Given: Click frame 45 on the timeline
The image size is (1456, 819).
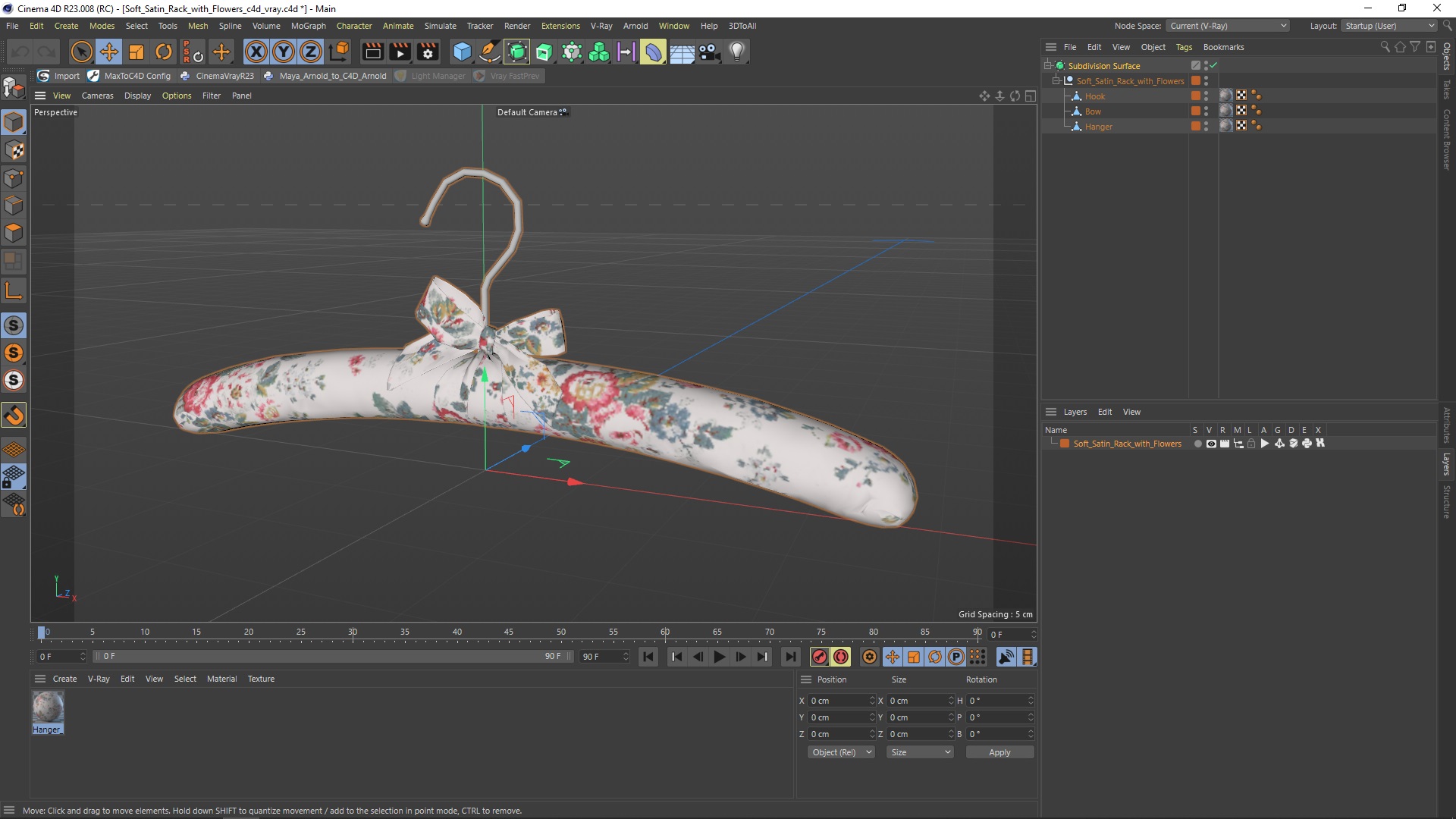Looking at the screenshot, I should [x=509, y=632].
